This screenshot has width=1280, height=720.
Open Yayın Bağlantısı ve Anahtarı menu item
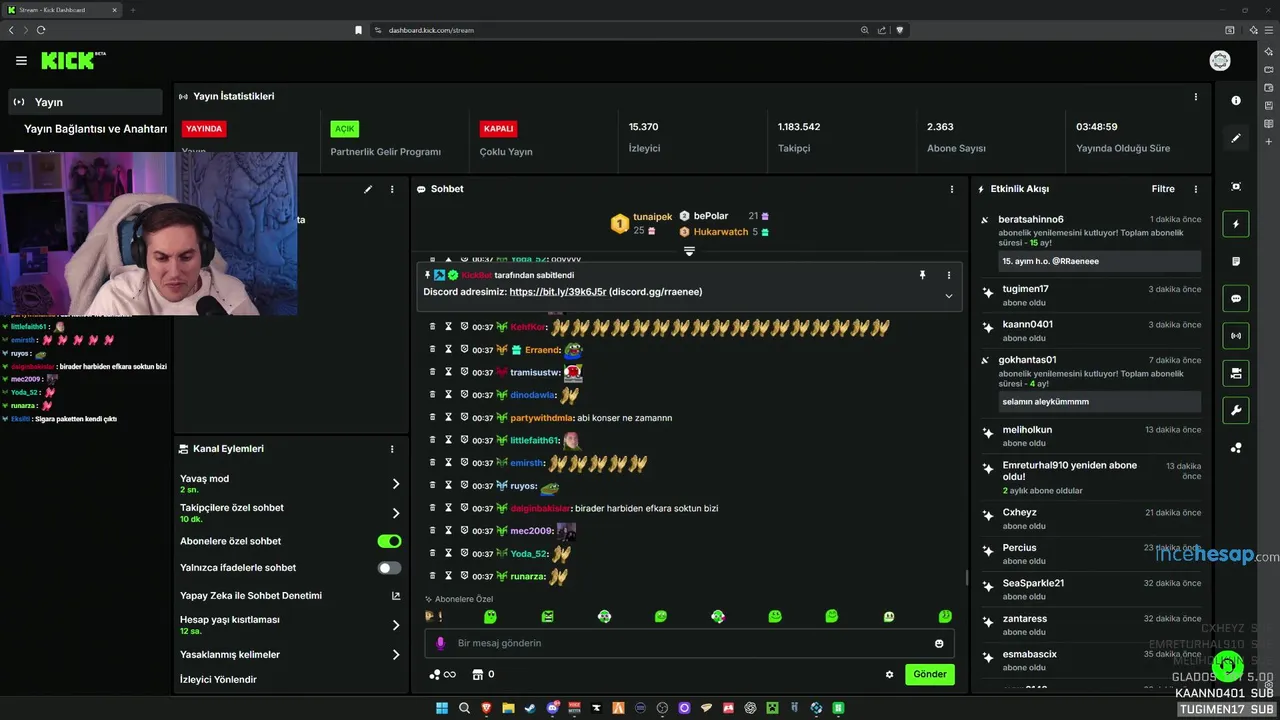tap(95, 129)
